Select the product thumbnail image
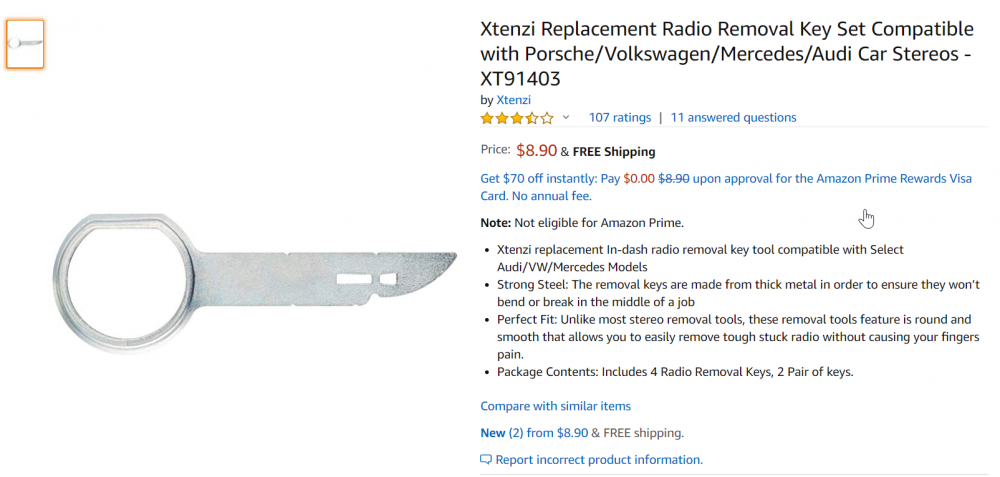Screen dimensions: 1000x477 point(25,43)
